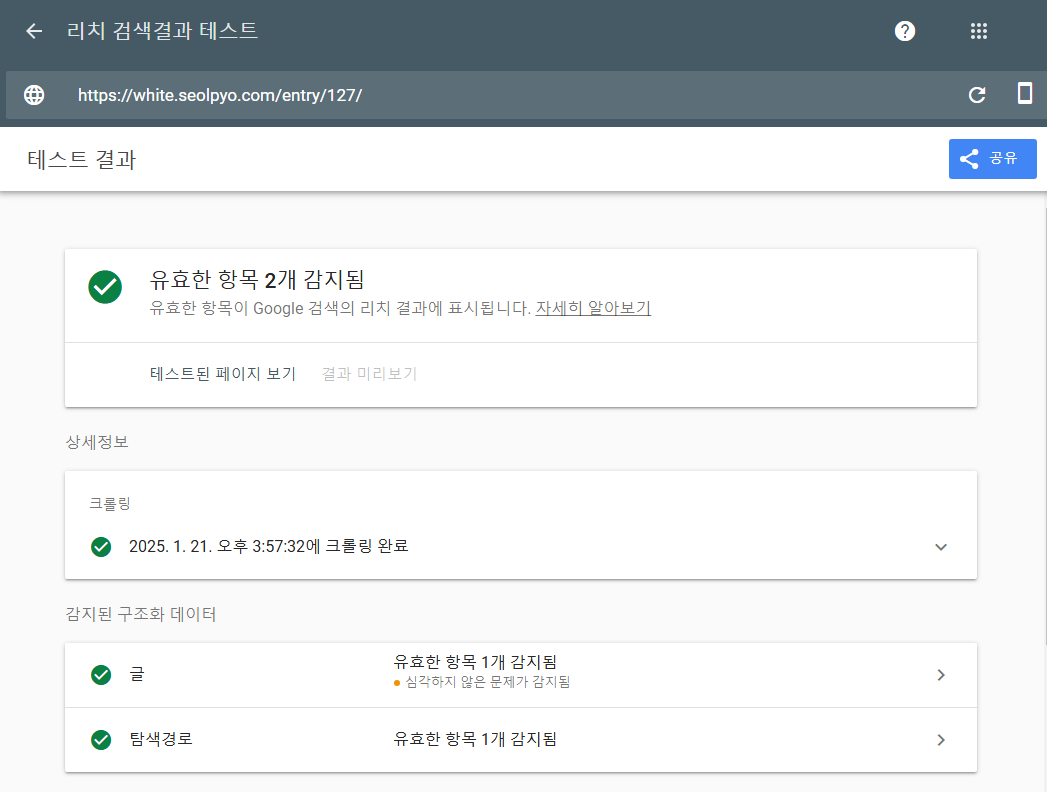Click the 탐색경로 label
The height and width of the screenshot is (792, 1047).
(161, 739)
